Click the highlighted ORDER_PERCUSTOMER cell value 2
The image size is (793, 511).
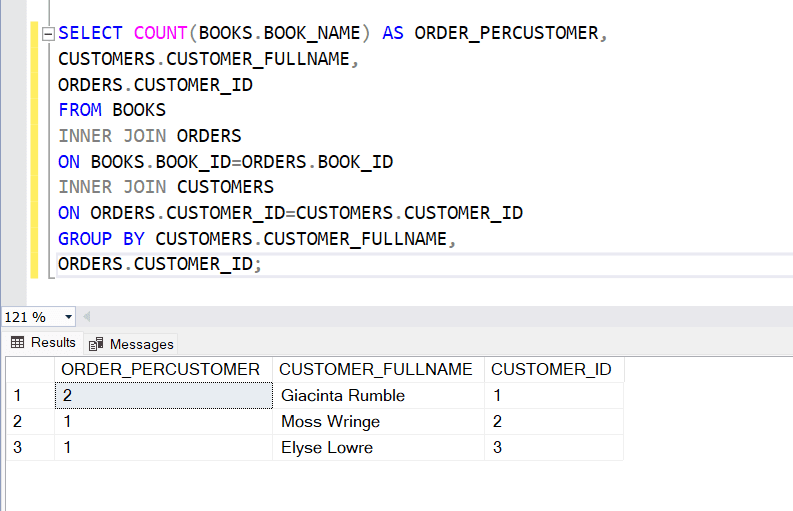click(x=163, y=395)
